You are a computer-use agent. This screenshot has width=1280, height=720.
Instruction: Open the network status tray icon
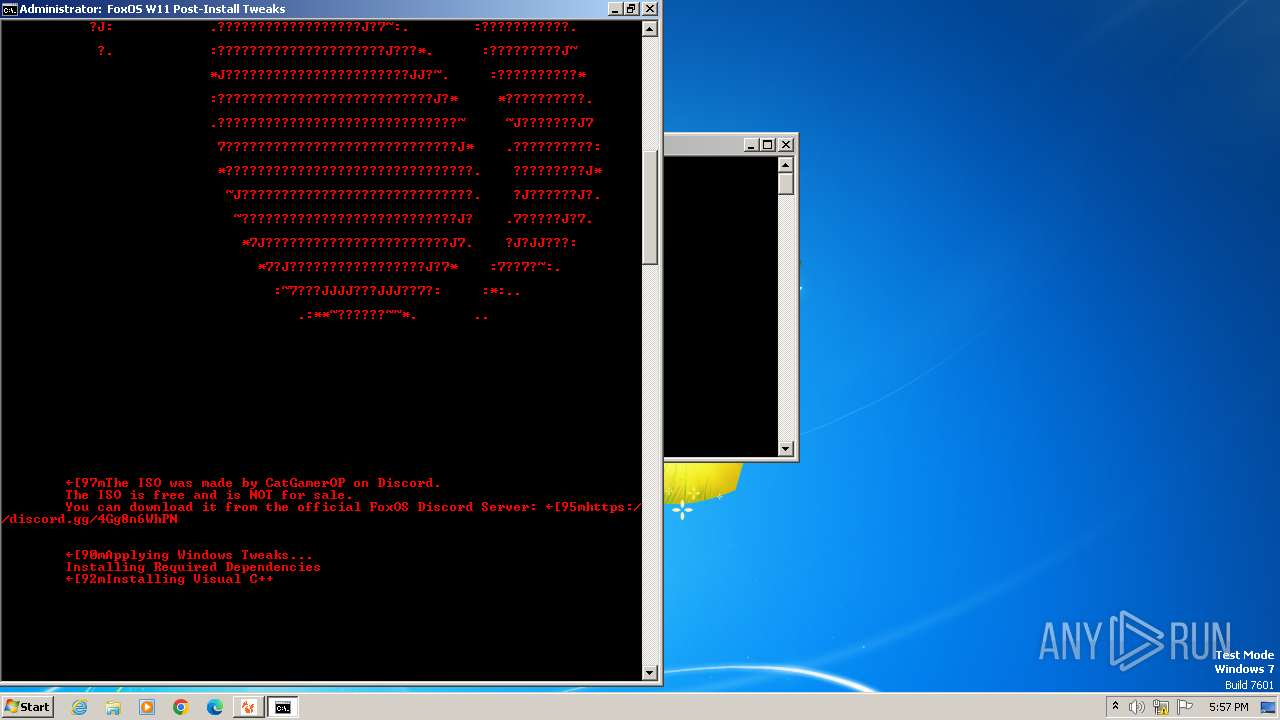1161,707
